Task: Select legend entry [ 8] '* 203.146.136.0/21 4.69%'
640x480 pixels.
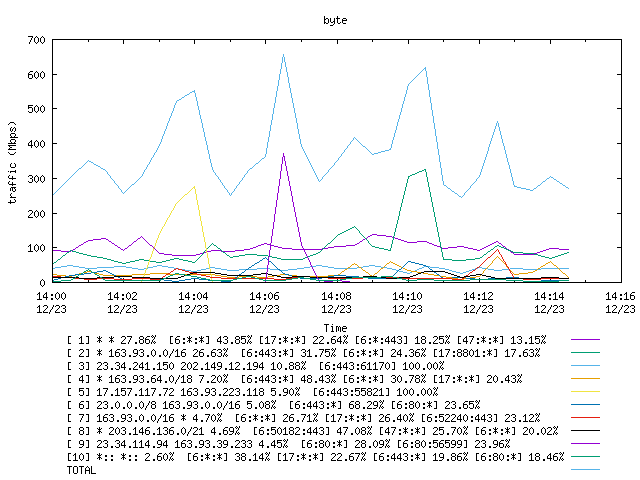Action: pos(313,431)
